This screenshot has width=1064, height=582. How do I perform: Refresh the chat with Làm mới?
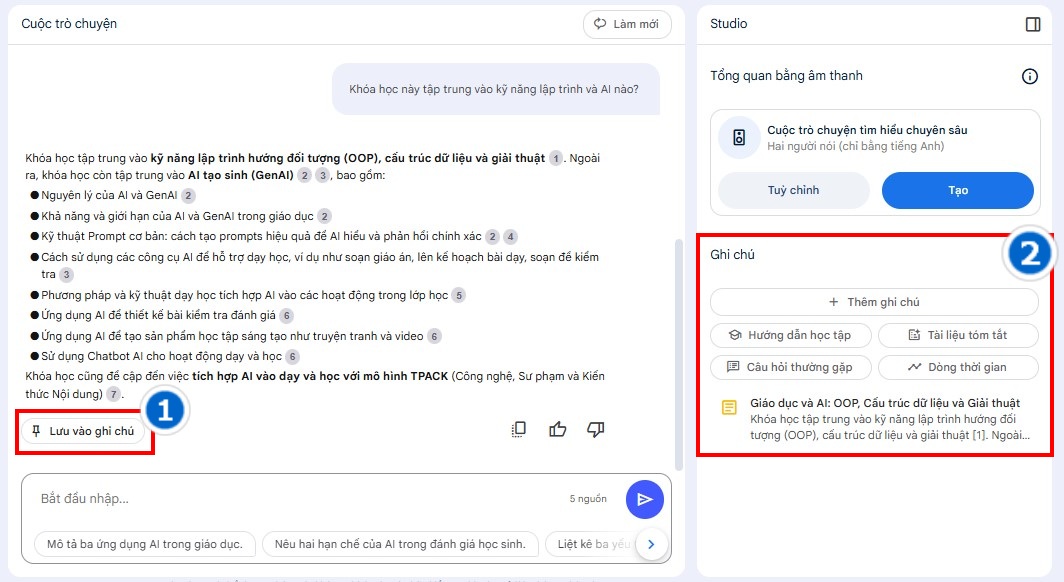coord(627,23)
